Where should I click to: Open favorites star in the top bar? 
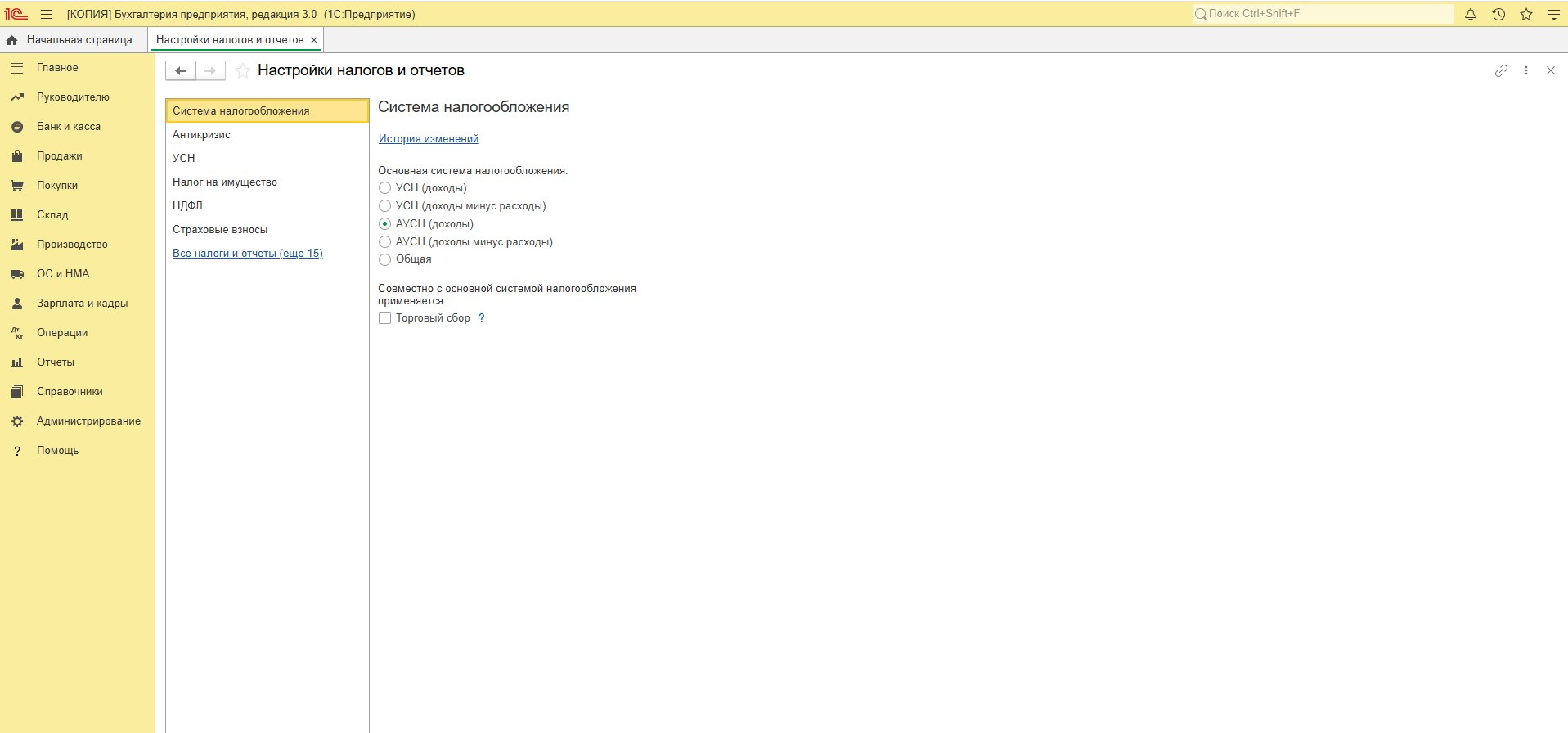(1526, 14)
